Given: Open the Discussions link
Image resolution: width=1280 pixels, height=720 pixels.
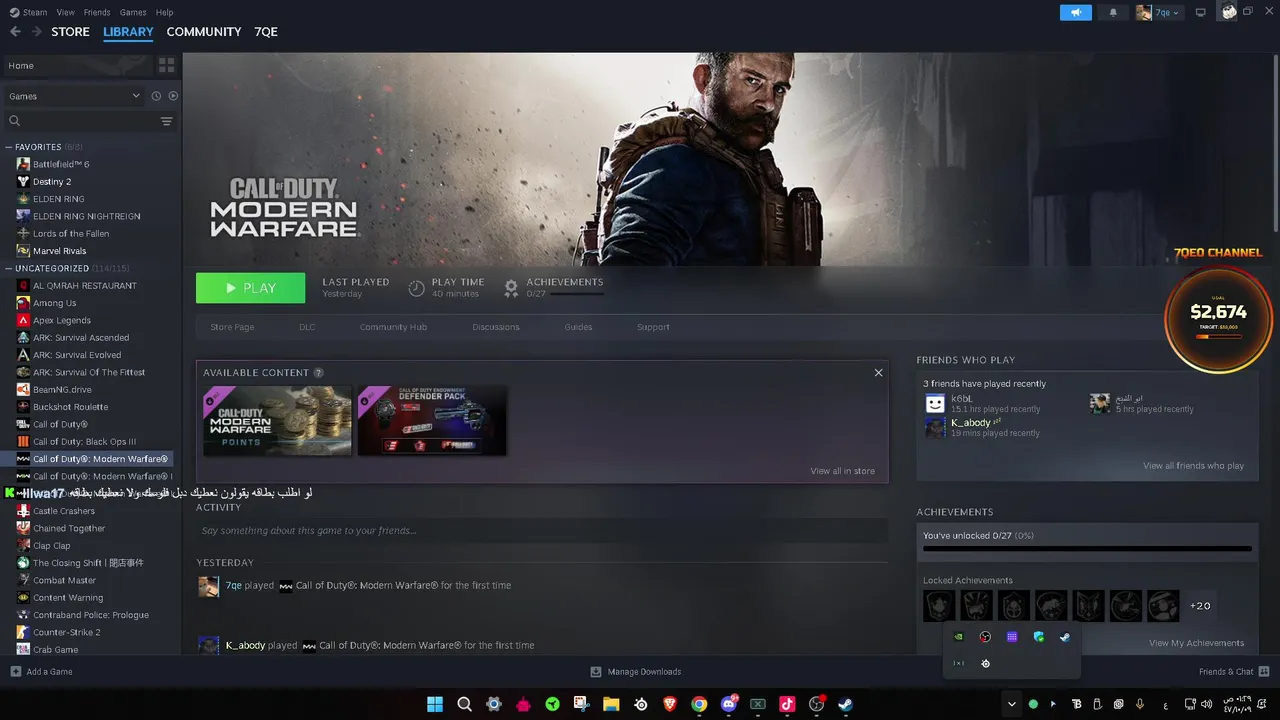Looking at the screenshot, I should [x=496, y=327].
